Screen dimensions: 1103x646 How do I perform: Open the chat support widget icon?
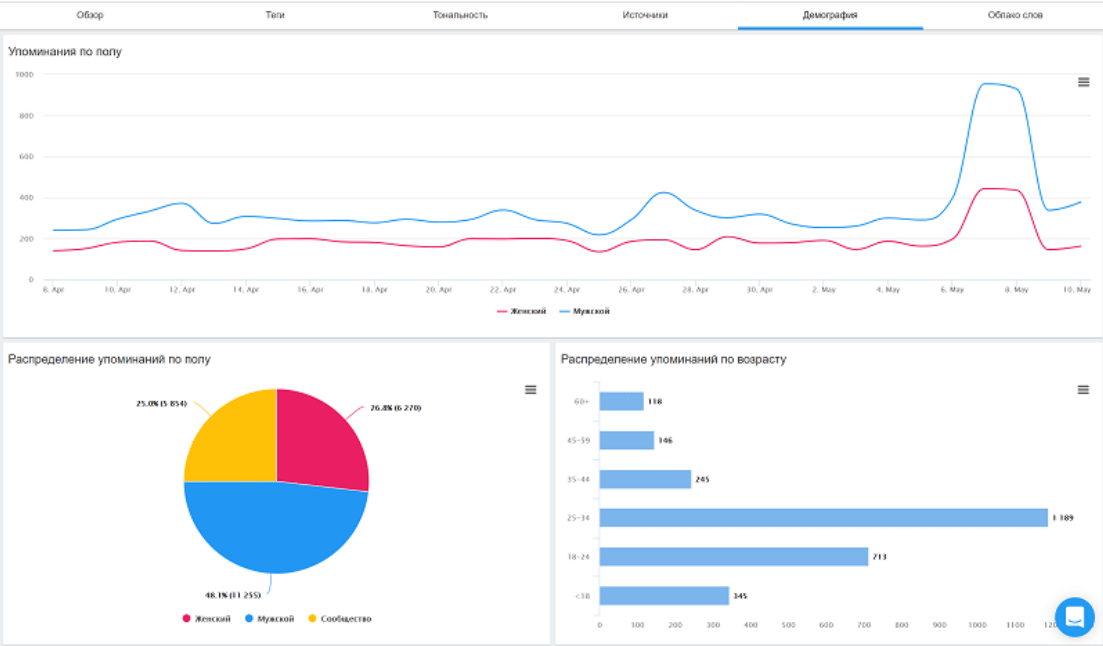click(x=1074, y=617)
